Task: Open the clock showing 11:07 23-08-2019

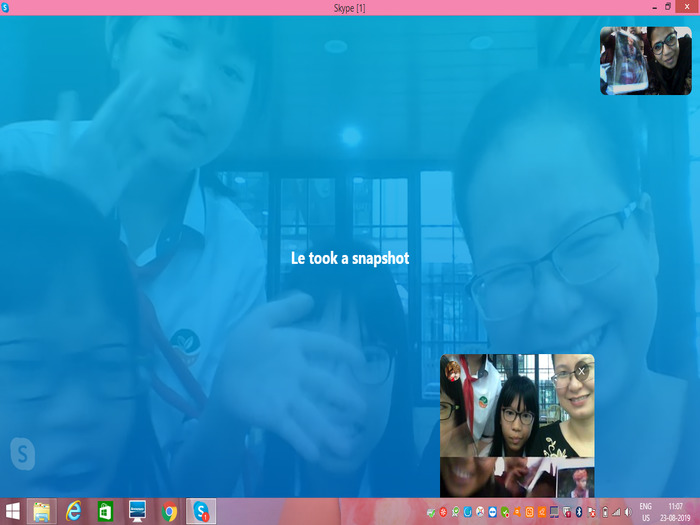Action: click(x=675, y=512)
